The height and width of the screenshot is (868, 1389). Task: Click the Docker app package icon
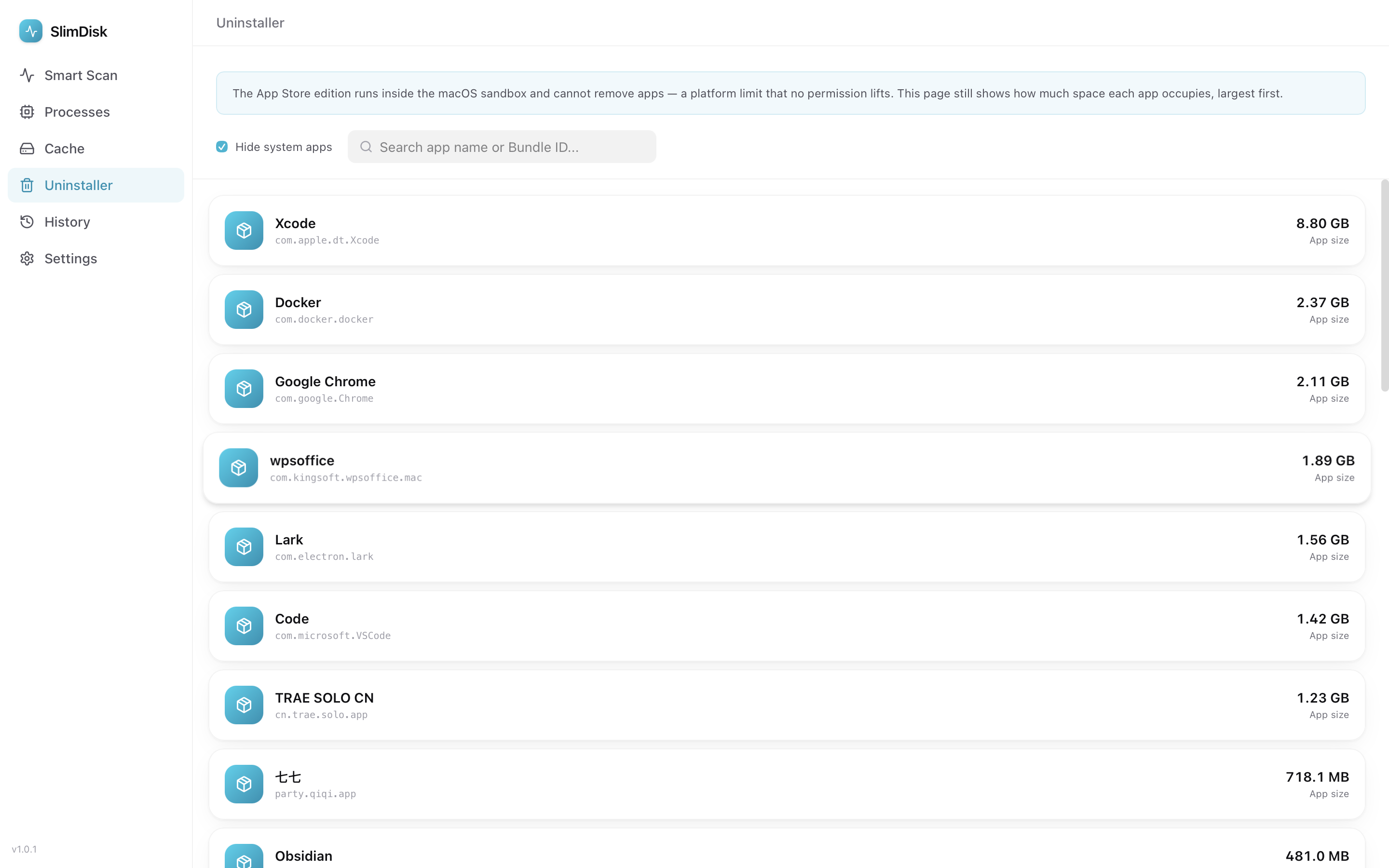[x=244, y=310]
